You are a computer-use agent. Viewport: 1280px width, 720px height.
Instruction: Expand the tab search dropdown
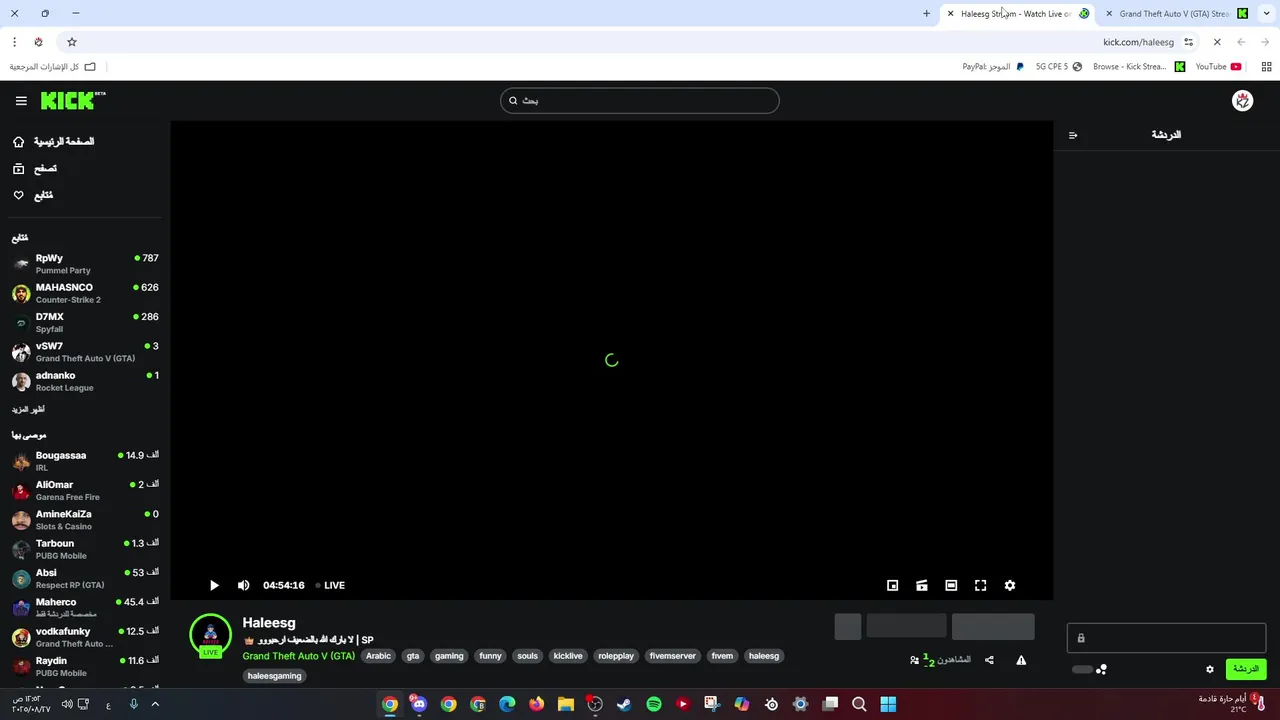pyautogui.click(x=1268, y=14)
